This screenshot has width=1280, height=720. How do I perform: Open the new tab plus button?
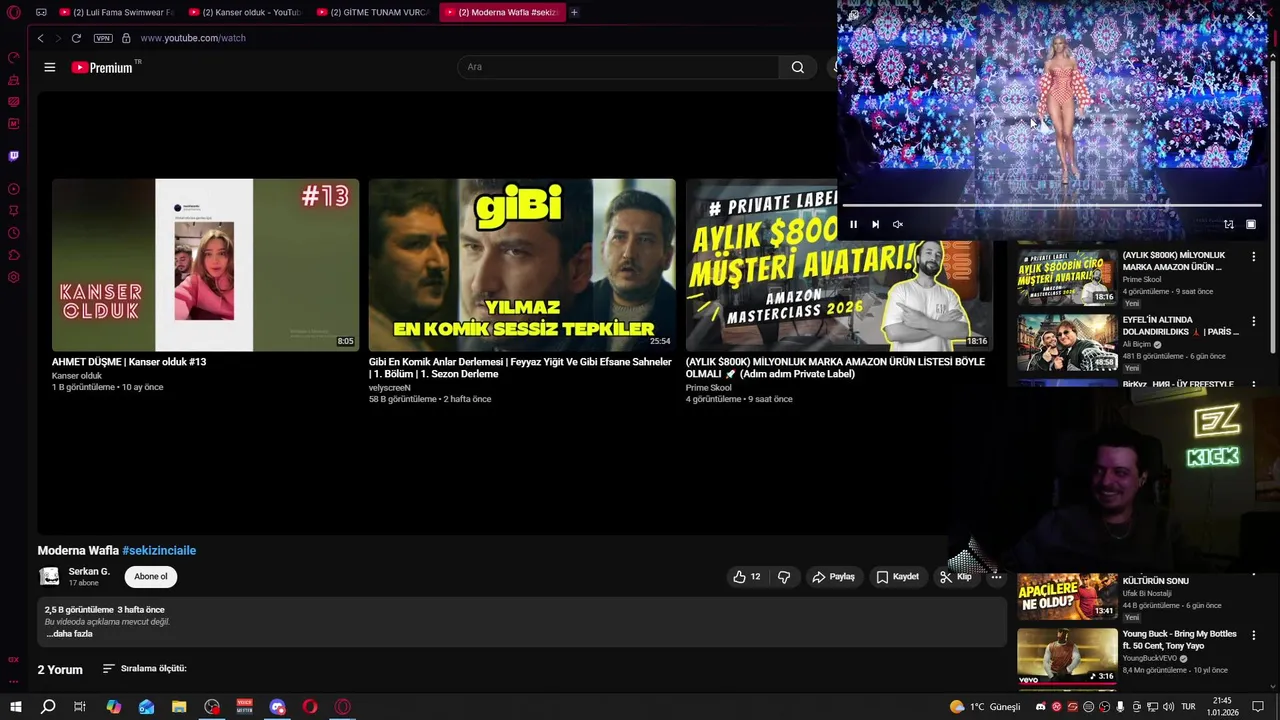click(574, 12)
